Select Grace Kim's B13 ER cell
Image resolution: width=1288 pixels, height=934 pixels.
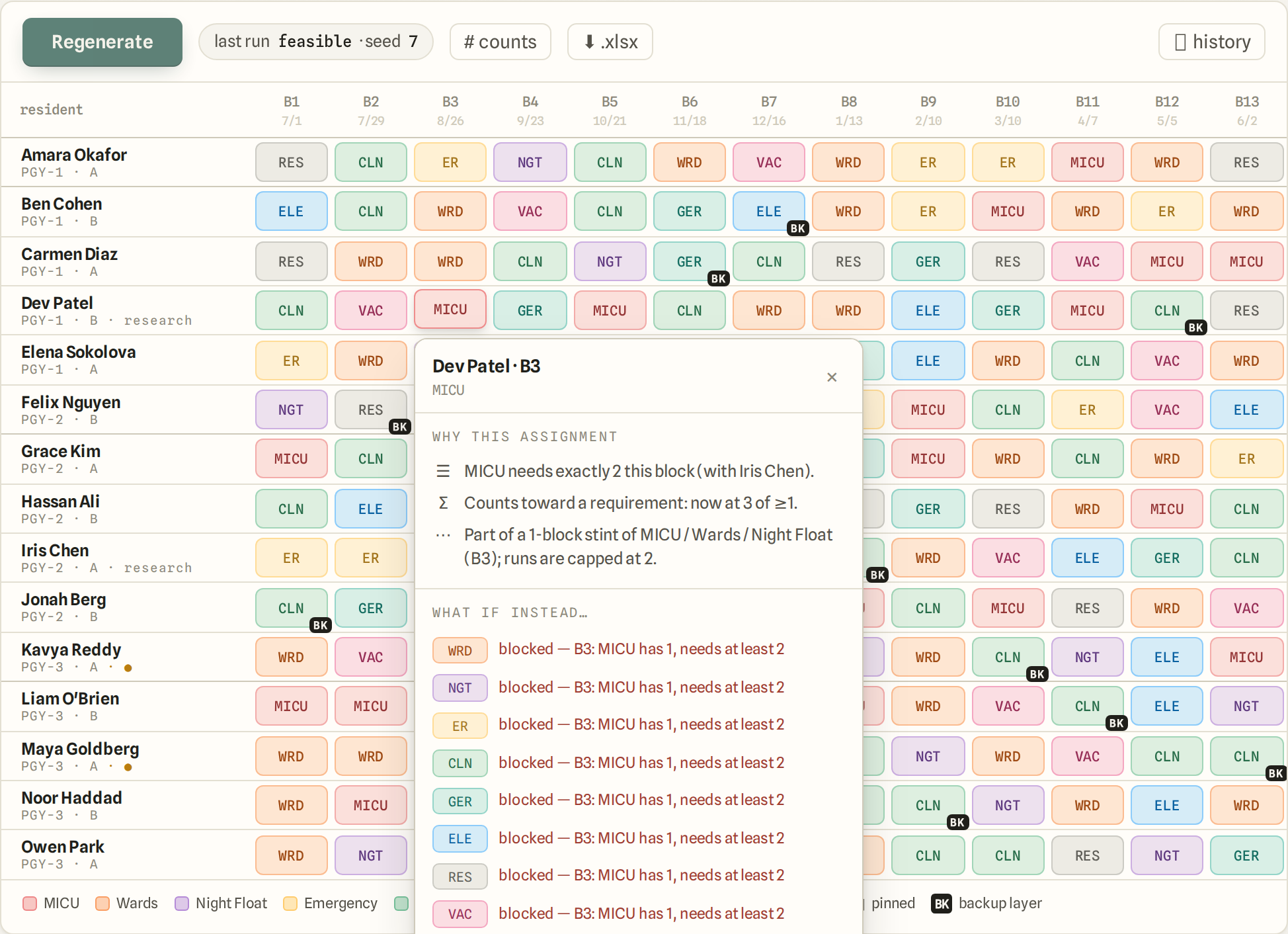click(x=1246, y=458)
